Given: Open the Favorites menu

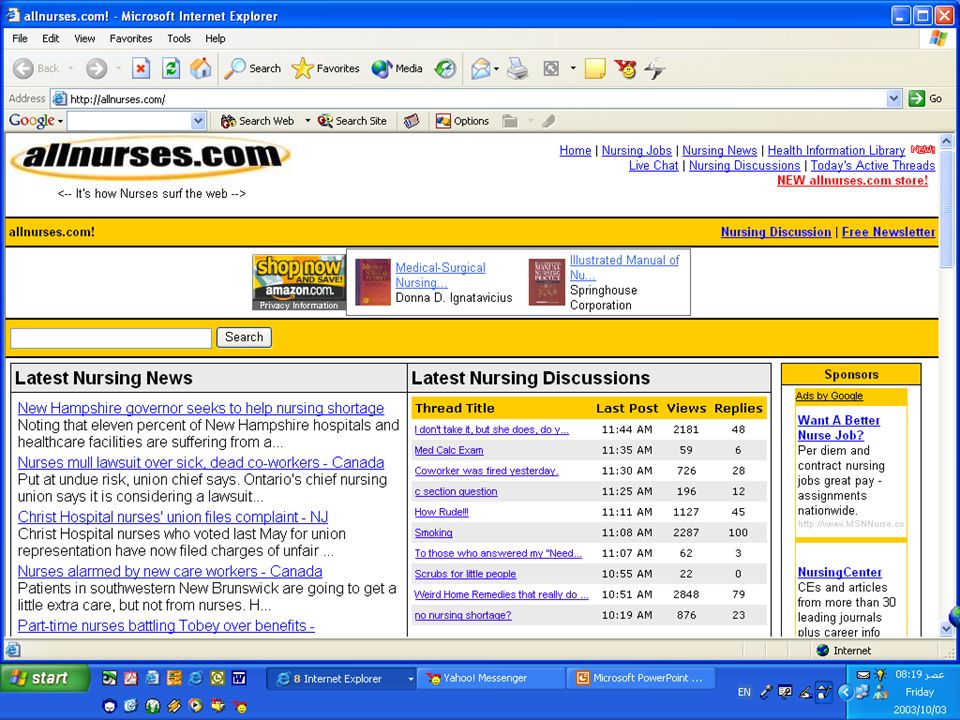Looking at the screenshot, I should pyautogui.click(x=130, y=39).
